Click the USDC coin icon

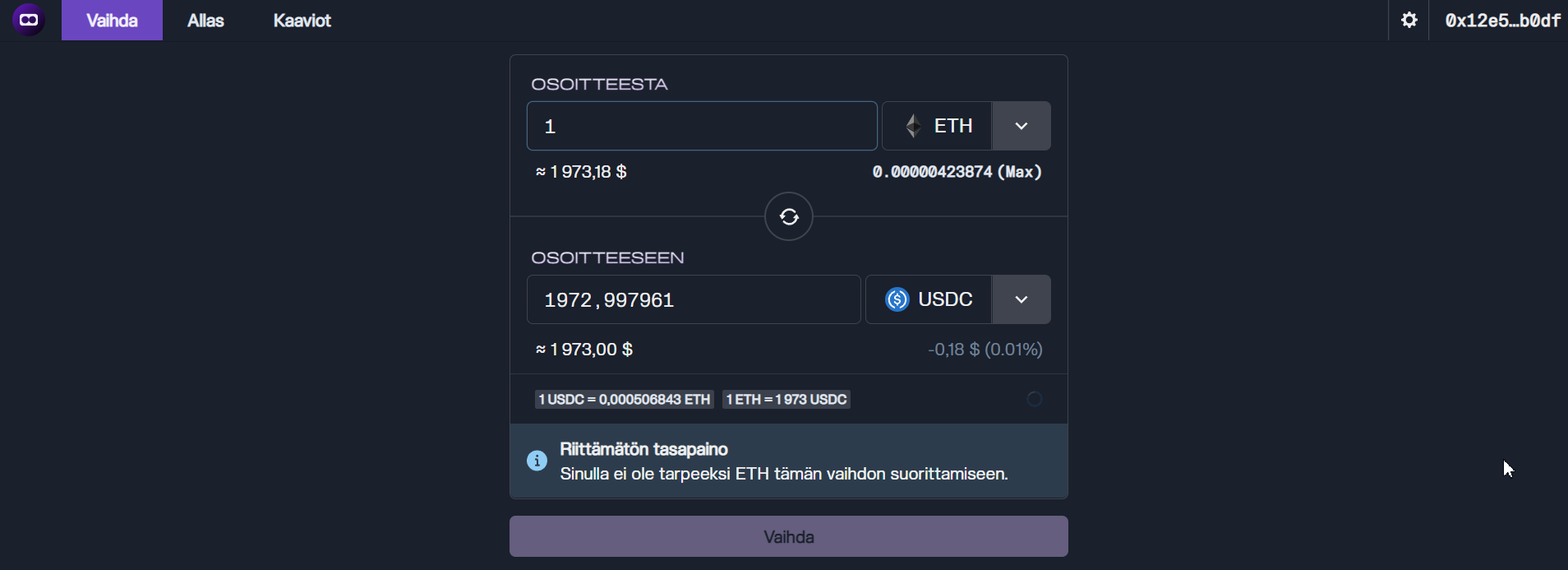click(897, 299)
